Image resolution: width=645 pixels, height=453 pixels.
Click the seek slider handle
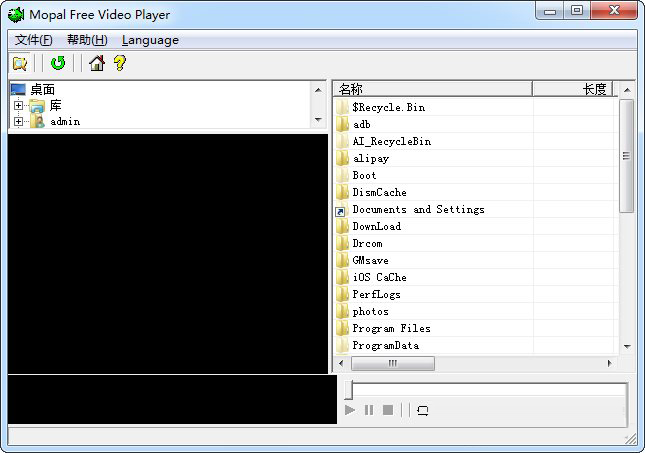click(349, 390)
